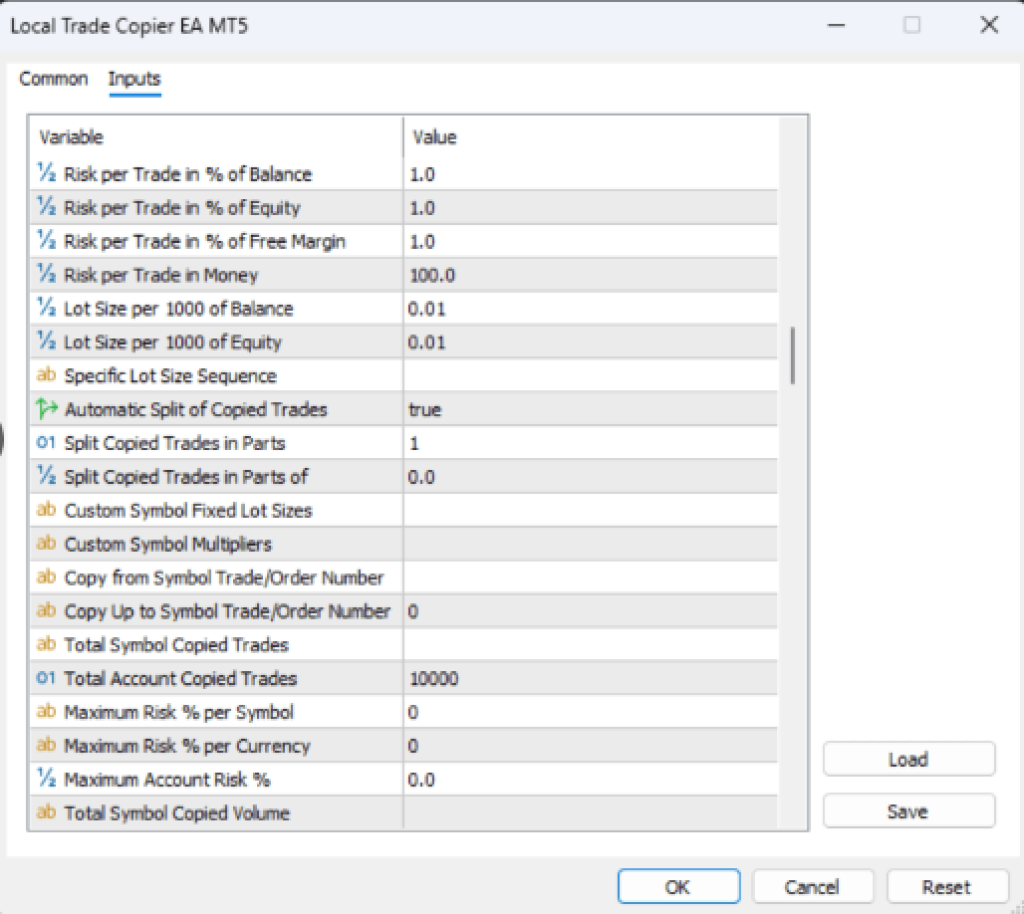Click the vertical scrollbar thumb in inputs list
Image resolution: width=1024 pixels, height=914 pixels.
click(x=792, y=356)
